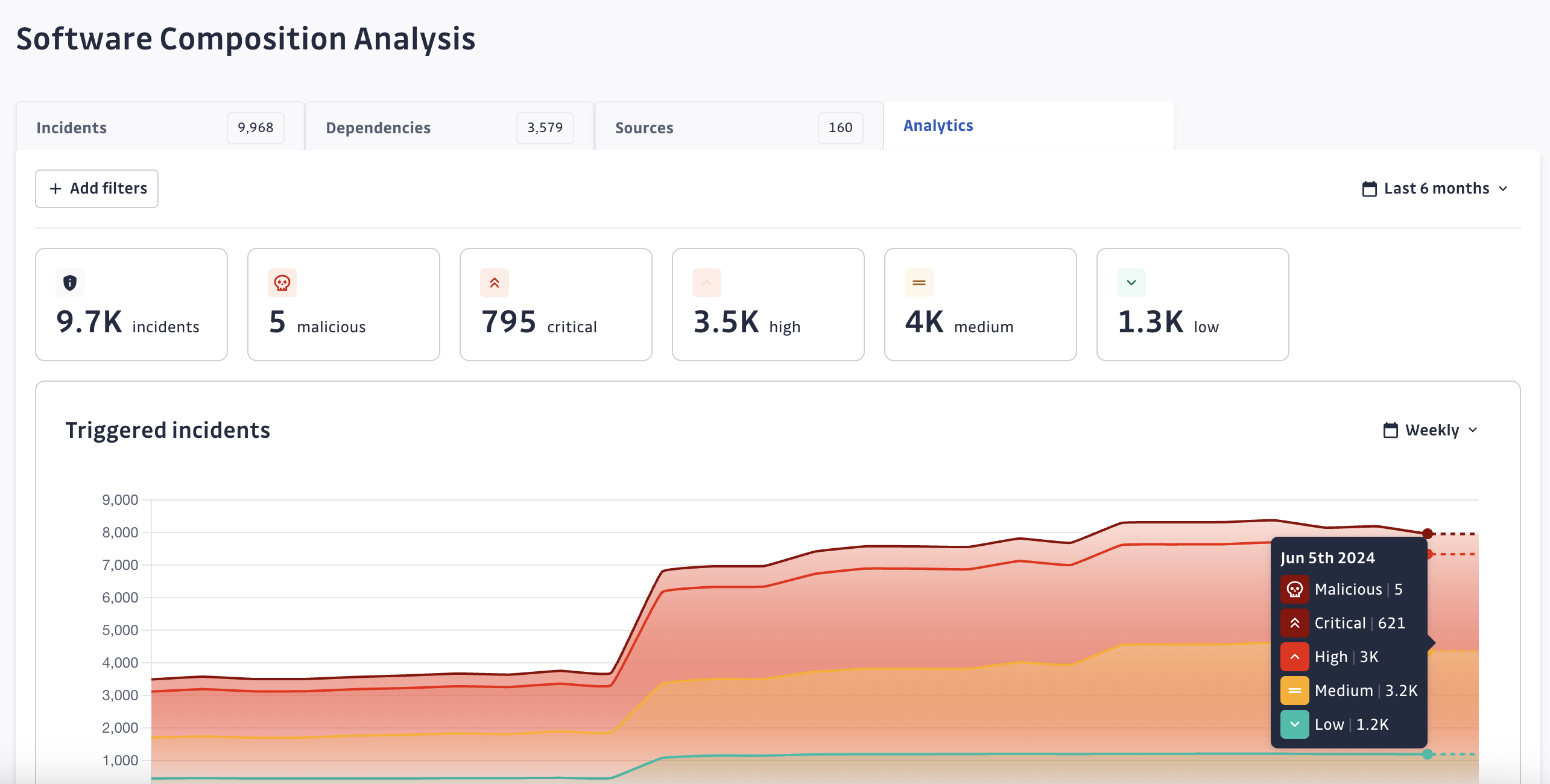1550x784 pixels.
Task: Click the Low swatch icon in tooltip
Action: [x=1295, y=724]
